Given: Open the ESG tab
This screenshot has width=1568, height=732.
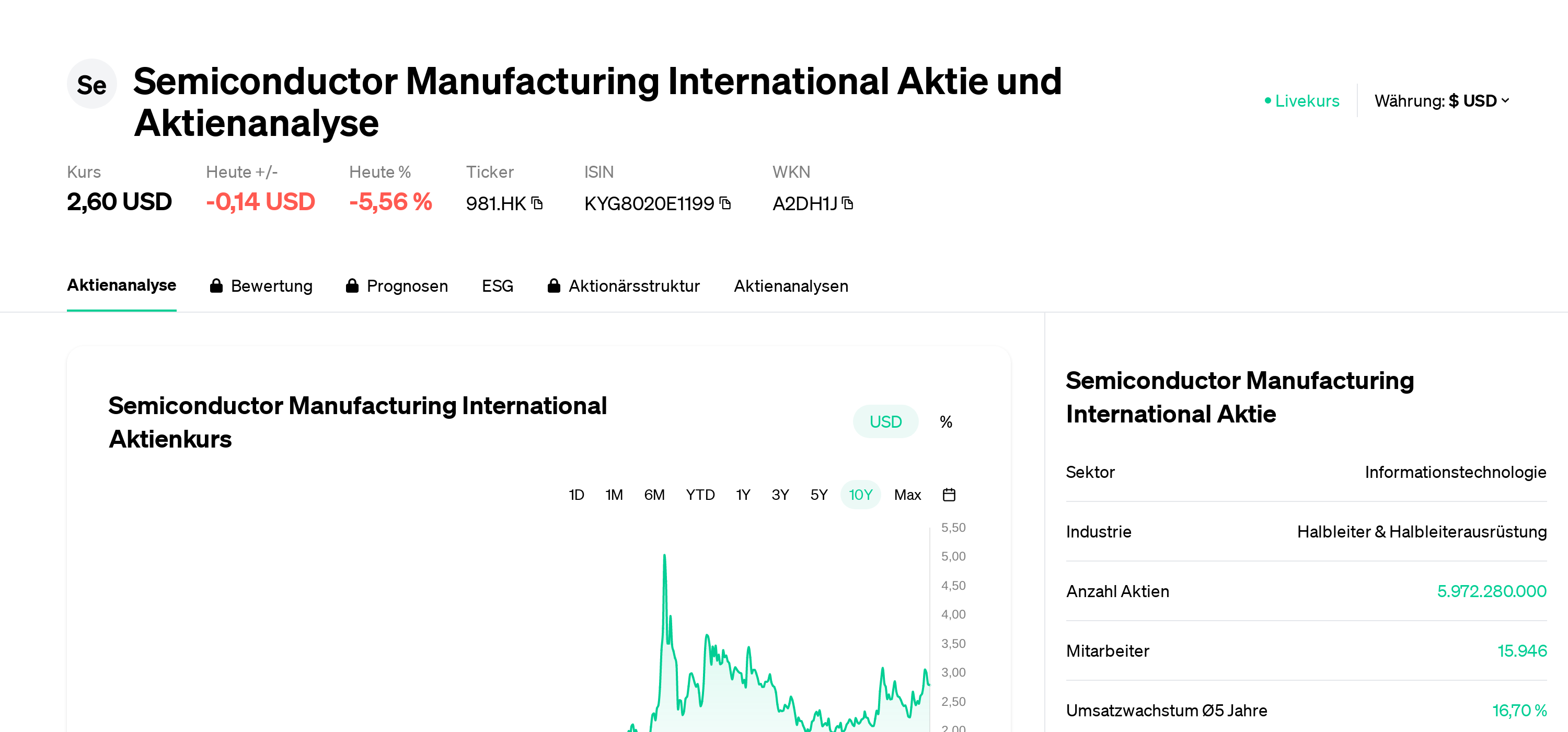Looking at the screenshot, I should 497,285.
